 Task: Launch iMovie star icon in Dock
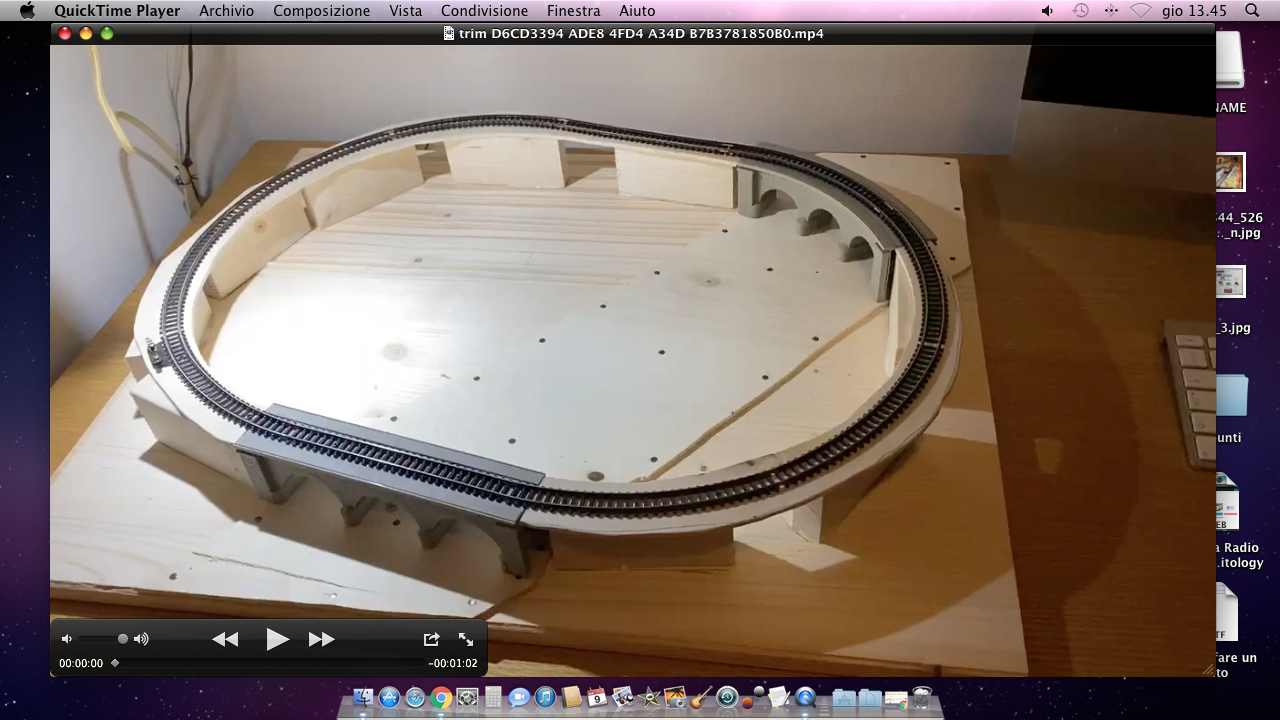[x=649, y=698]
